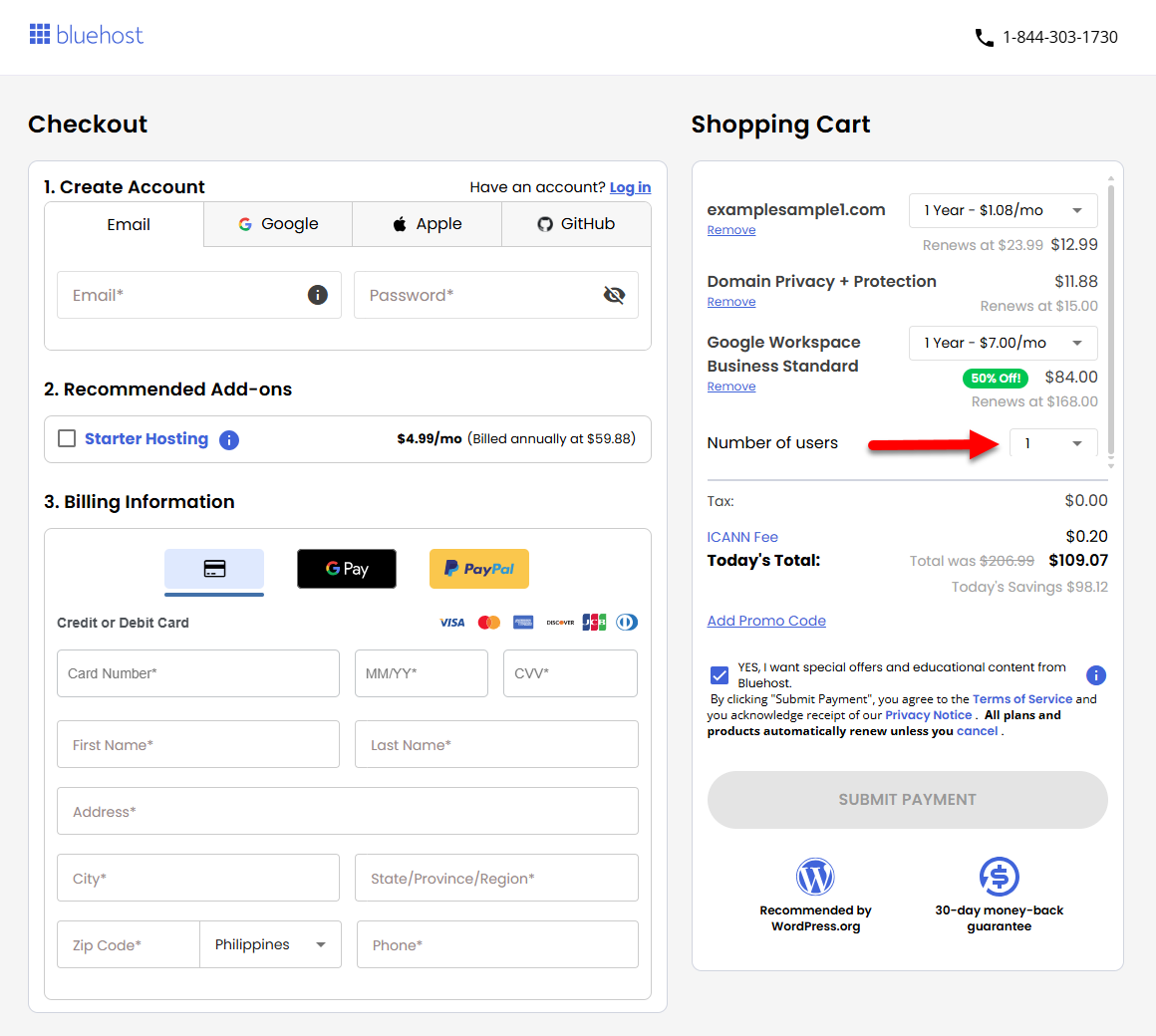Focus the Last Name field
The height and width of the screenshot is (1036, 1156).
click(496, 744)
